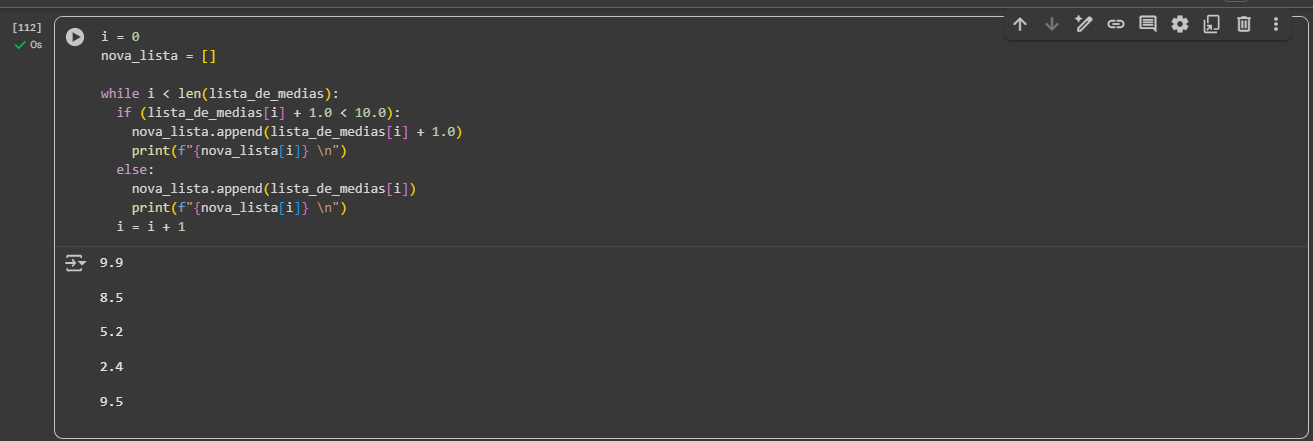The width and height of the screenshot is (1313, 441).
Task: Click the 9.9 output value
Action: pyautogui.click(x=111, y=263)
